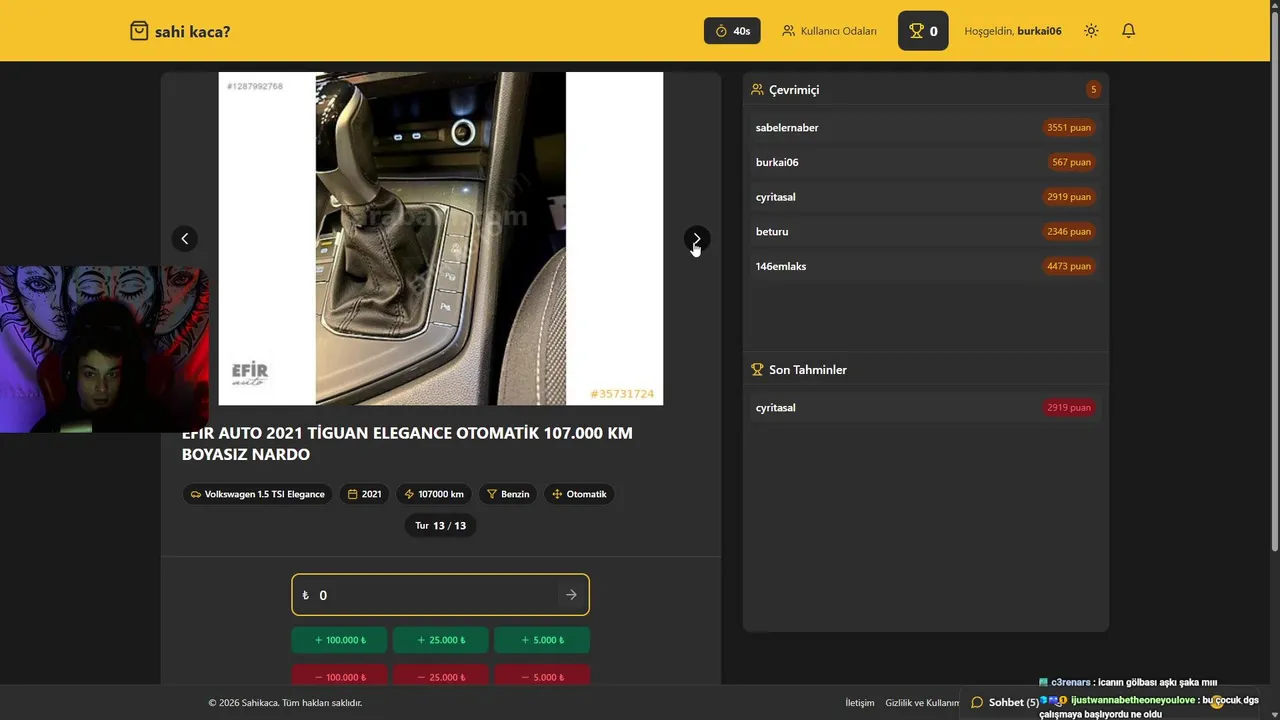Open Kullanıcı Odaları rooms
The height and width of the screenshot is (720, 1280).
click(829, 31)
